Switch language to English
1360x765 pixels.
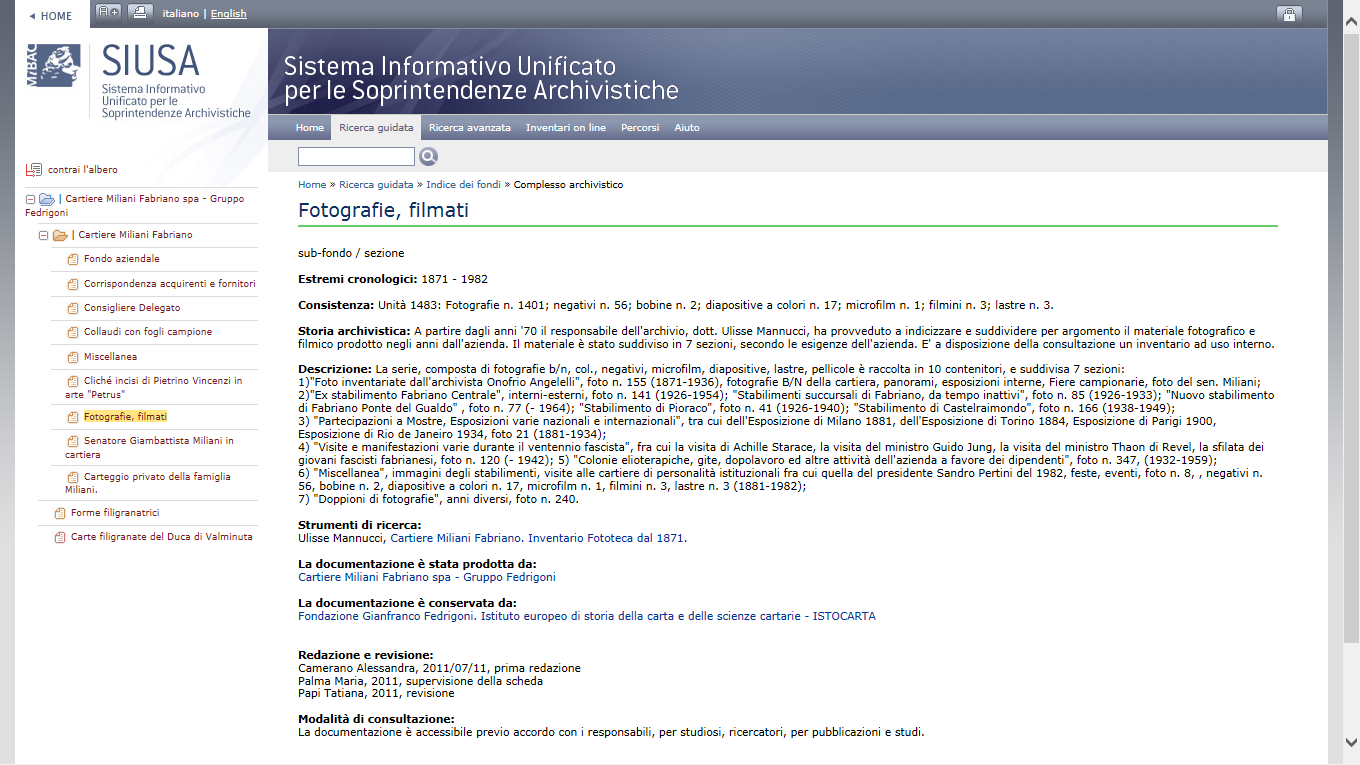(x=228, y=14)
